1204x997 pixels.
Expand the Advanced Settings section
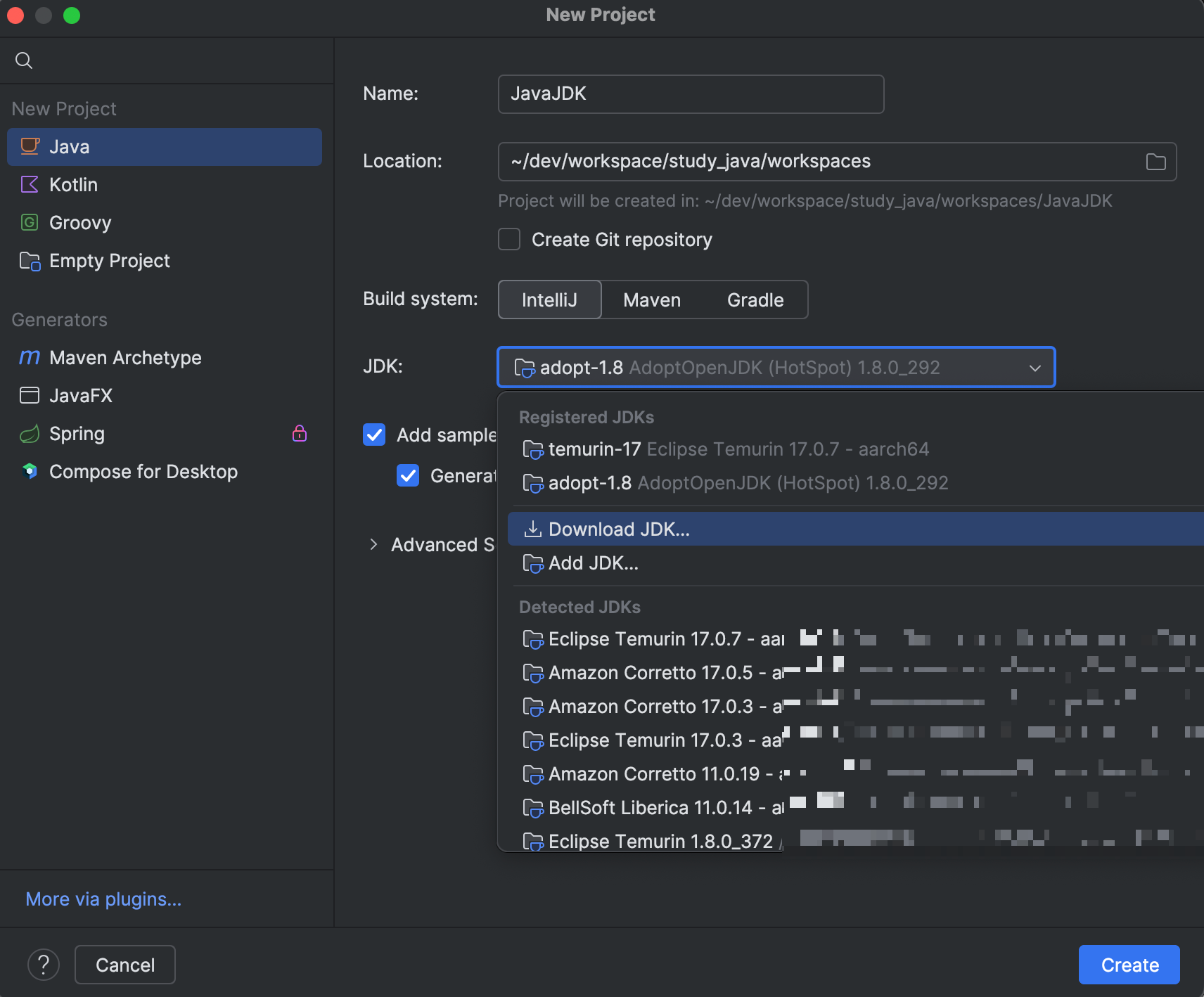coord(373,544)
